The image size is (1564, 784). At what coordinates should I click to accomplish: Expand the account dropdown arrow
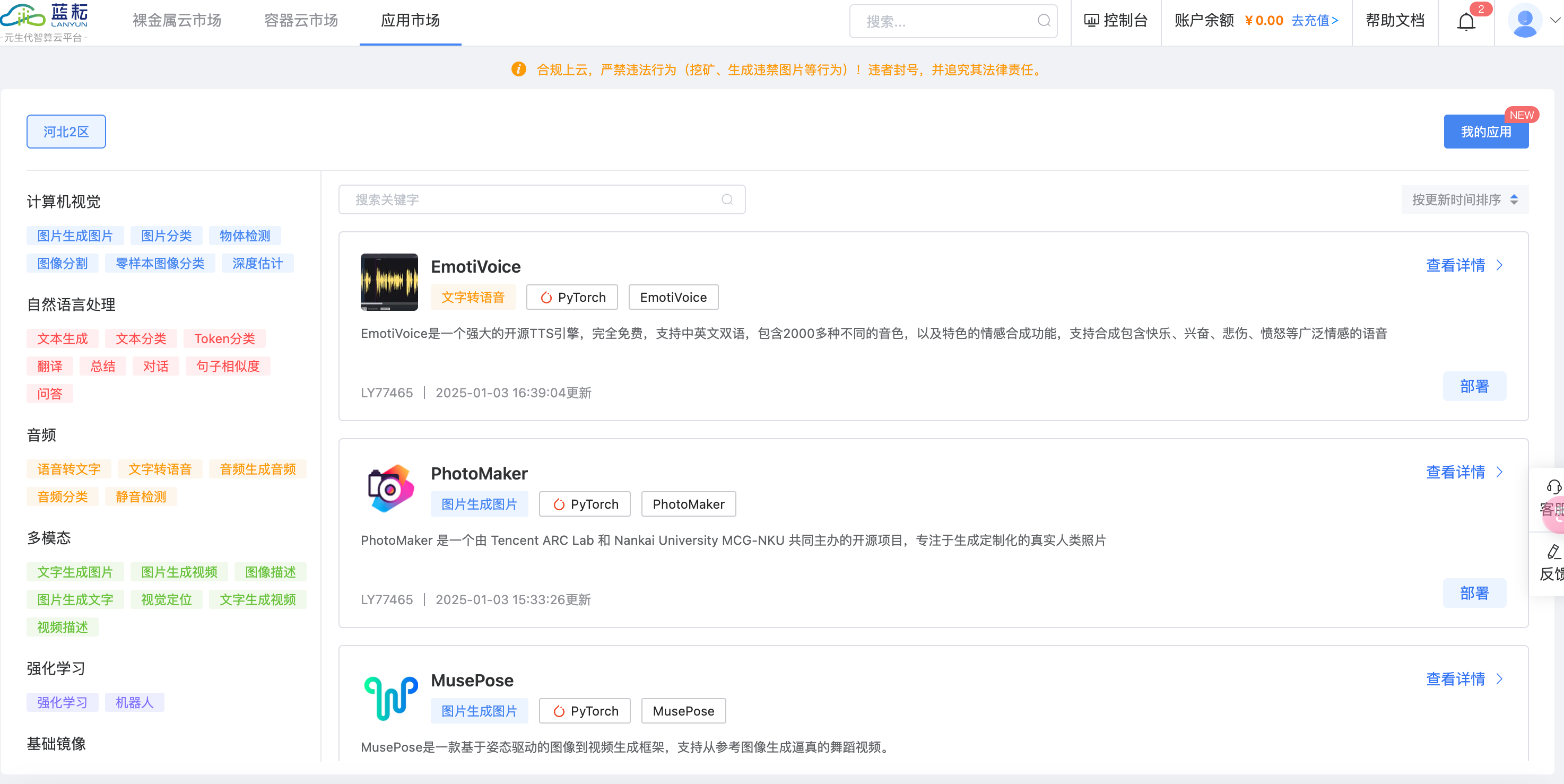pyautogui.click(x=1555, y=21)
